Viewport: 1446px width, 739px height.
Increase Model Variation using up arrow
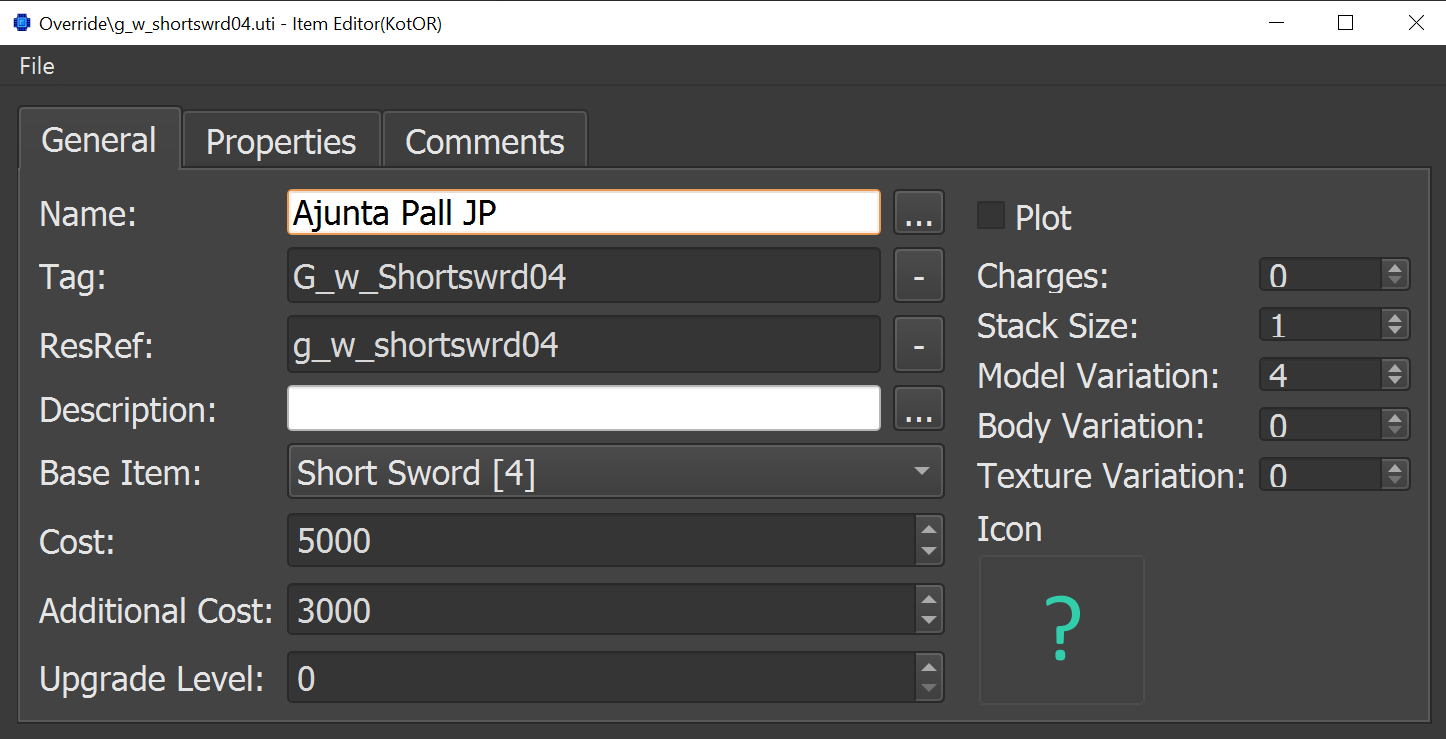point(1395,368)
